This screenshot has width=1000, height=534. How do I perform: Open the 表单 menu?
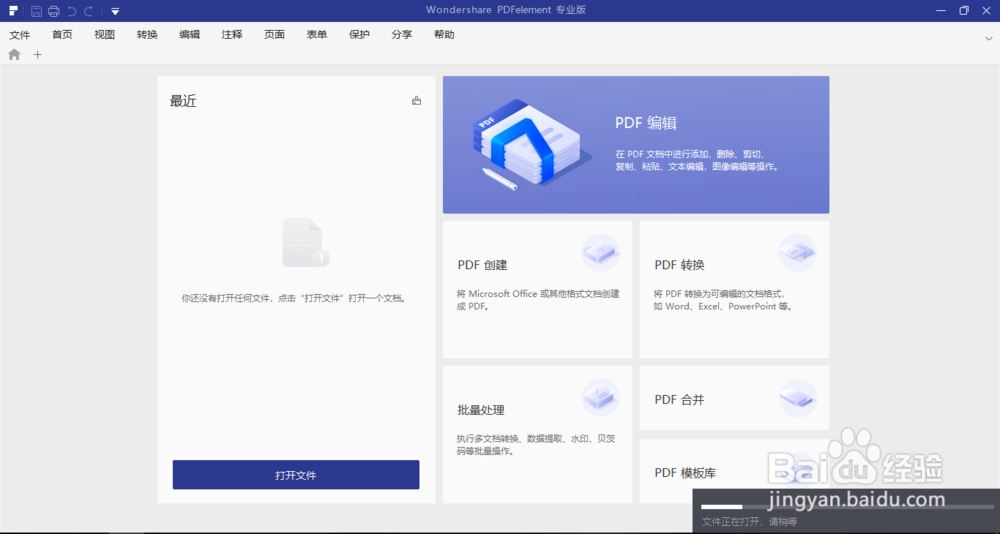317,34
